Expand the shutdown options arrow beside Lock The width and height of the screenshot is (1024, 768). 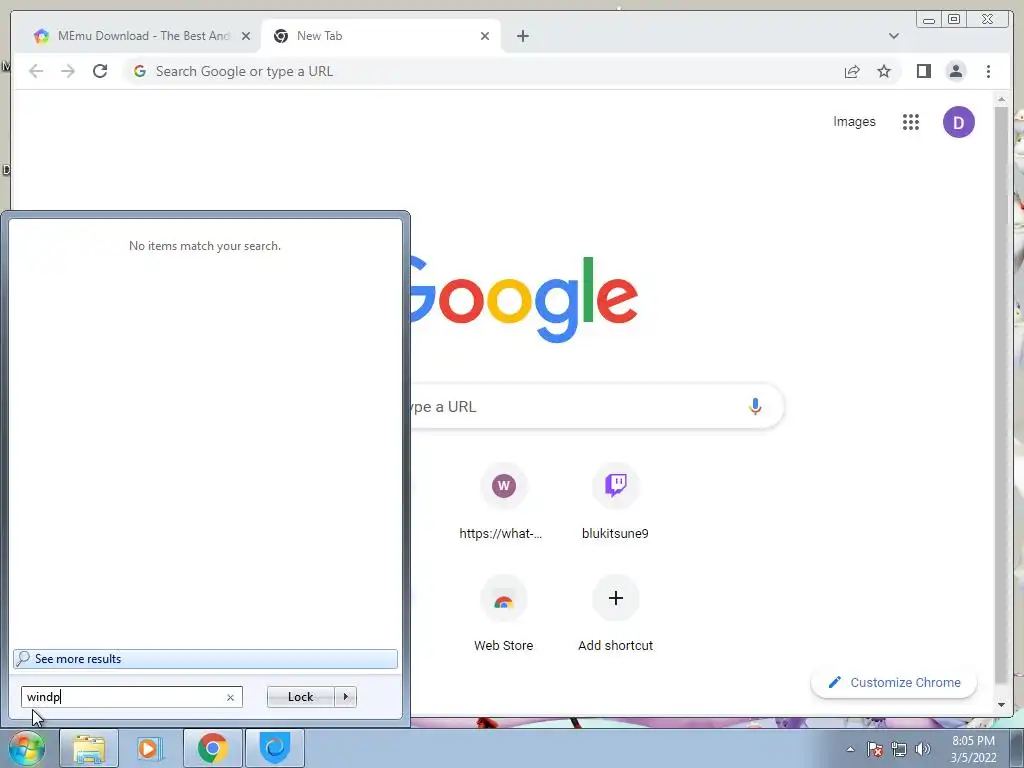345,697
